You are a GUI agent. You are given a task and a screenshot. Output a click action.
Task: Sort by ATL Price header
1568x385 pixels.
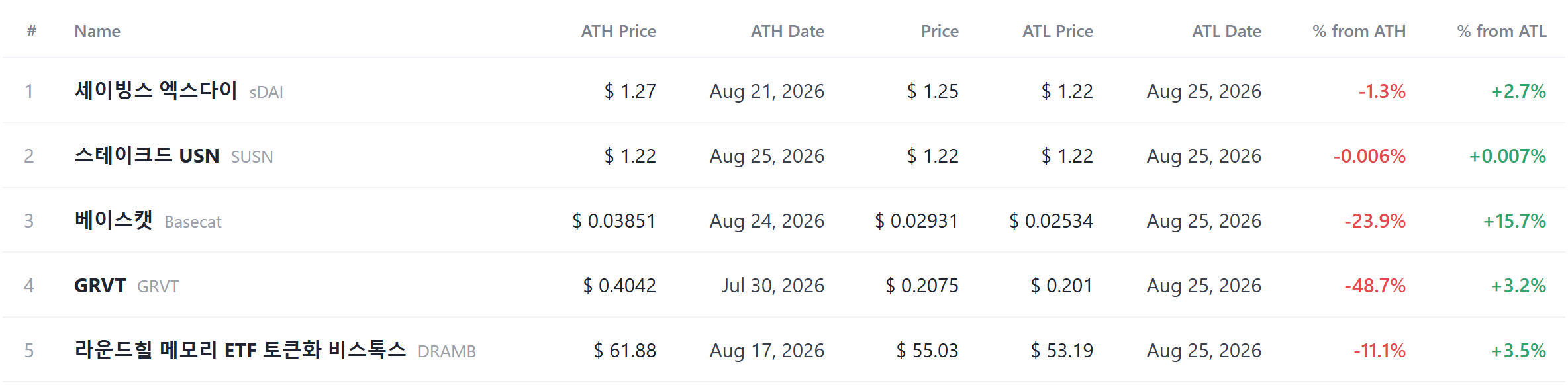pos(1057,31)
